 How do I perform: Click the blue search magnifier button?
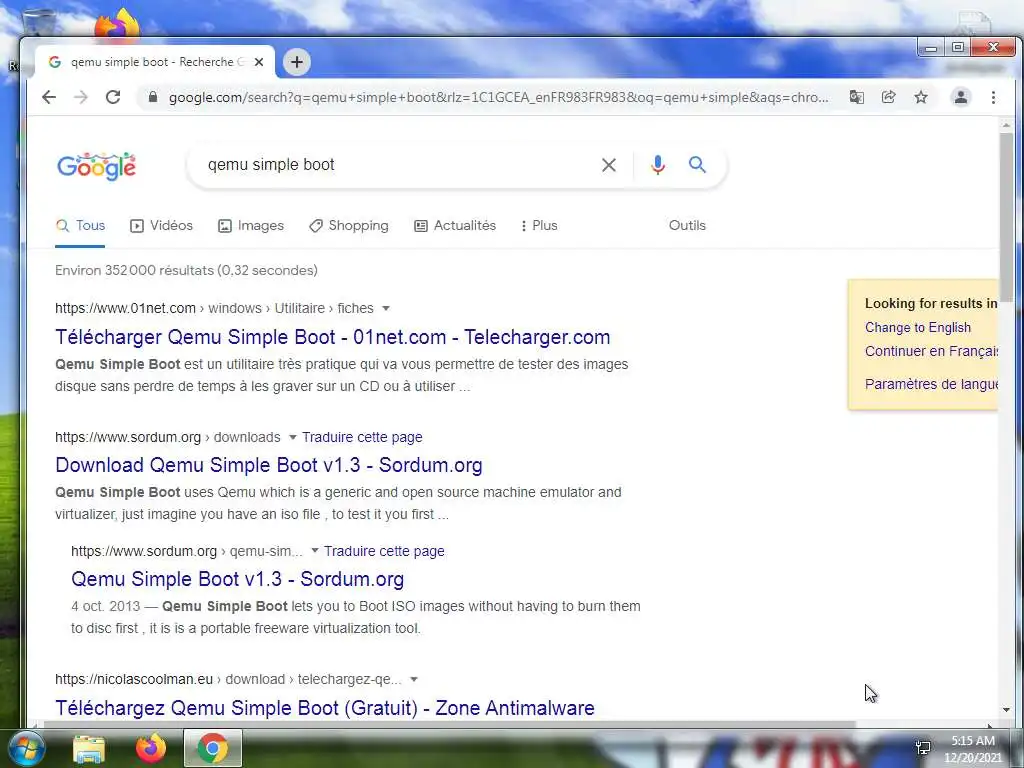(x=697, y=165)
